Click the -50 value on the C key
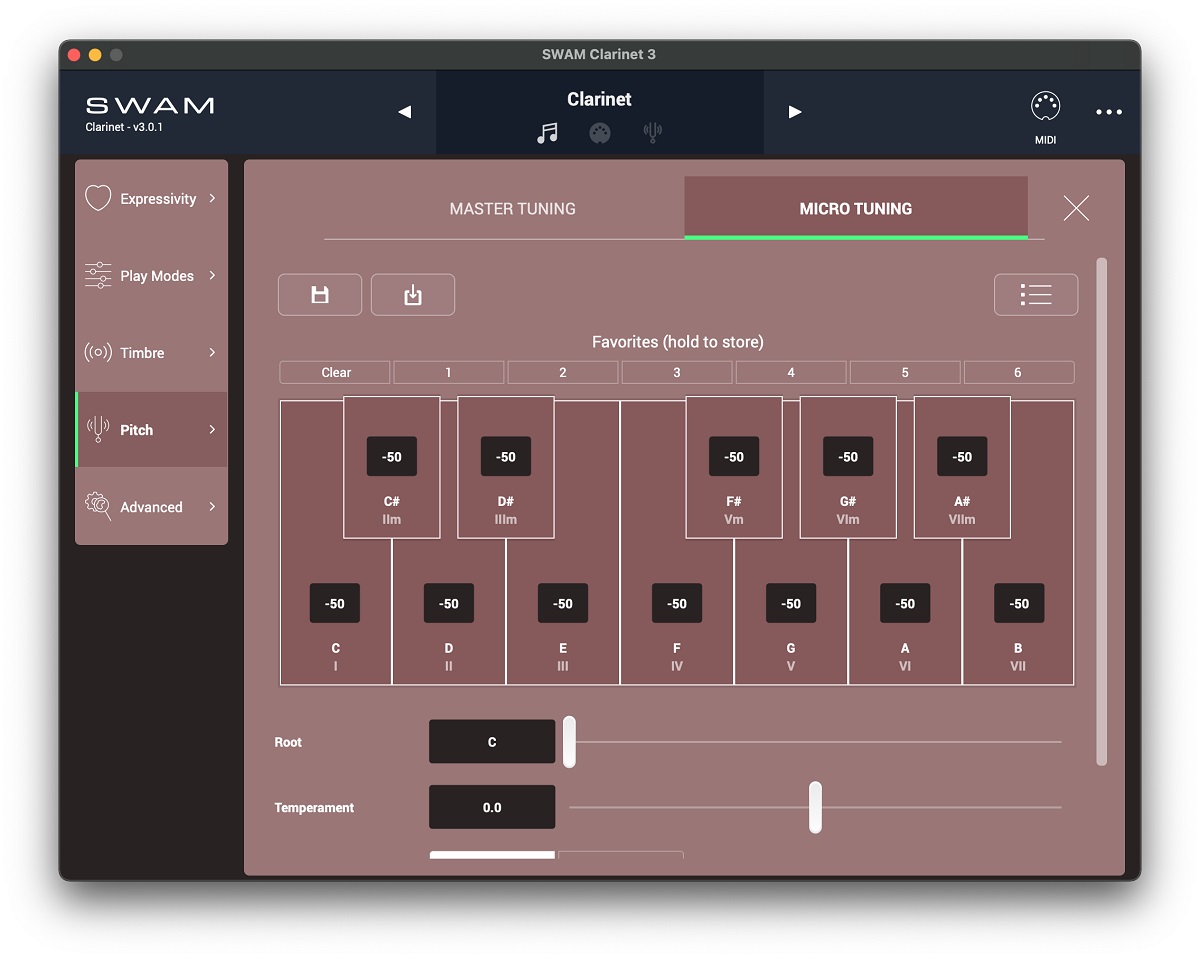The height and width of the screenshot is (959, 1200). [335, 603]
